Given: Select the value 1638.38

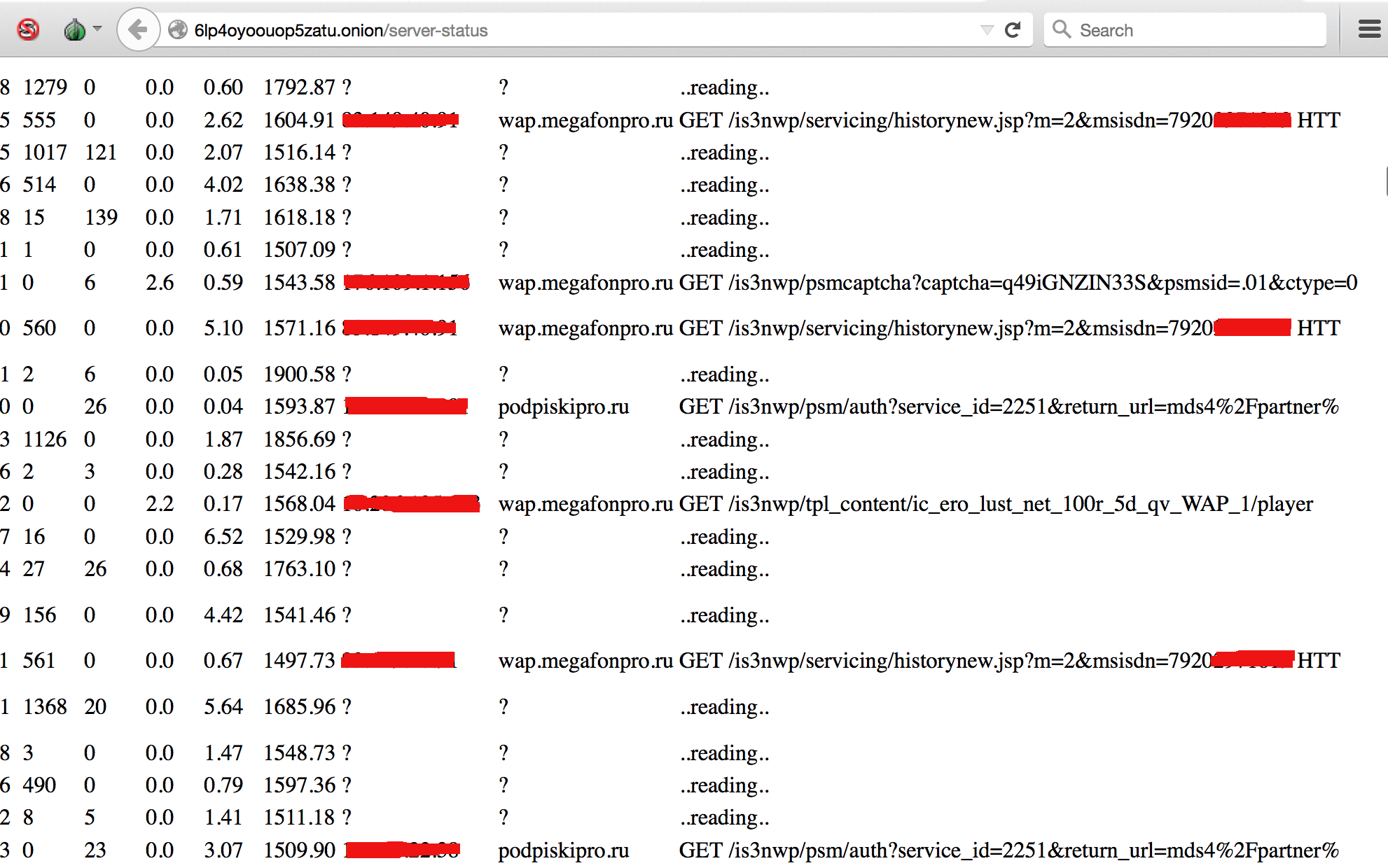Looking at the screenshot, I should [299, 185].
